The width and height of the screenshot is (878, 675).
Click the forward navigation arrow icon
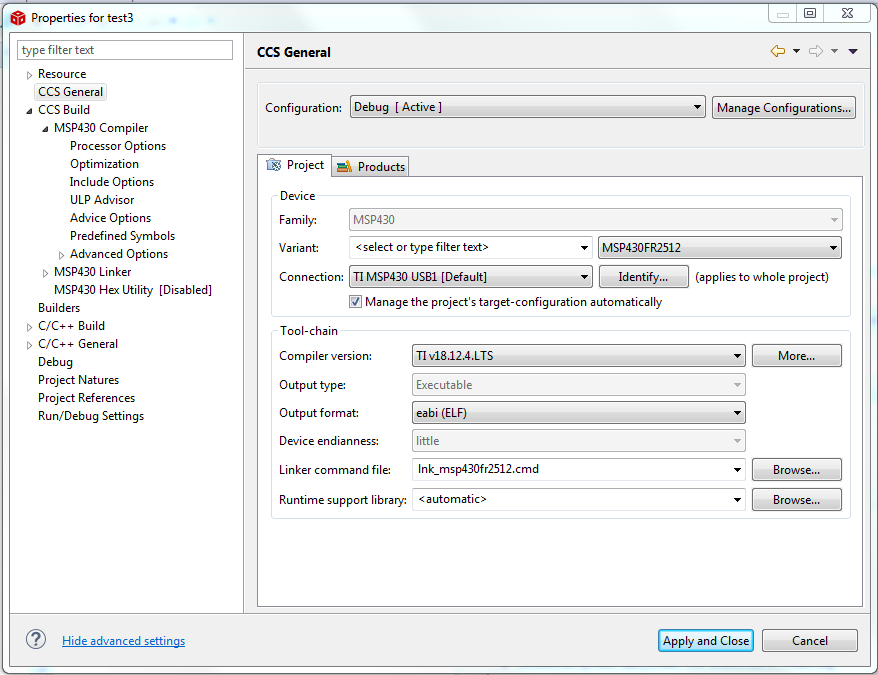click(815, 51)
